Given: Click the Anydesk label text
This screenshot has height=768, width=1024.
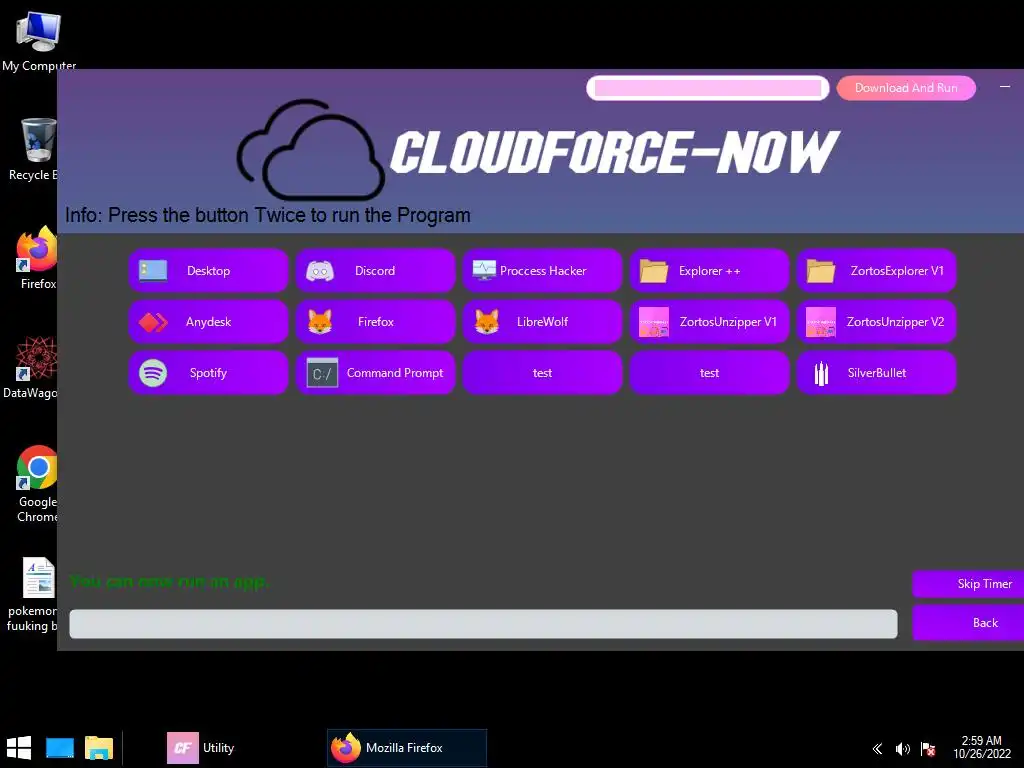Looking at the screenshot, I should tap(208, 322).
